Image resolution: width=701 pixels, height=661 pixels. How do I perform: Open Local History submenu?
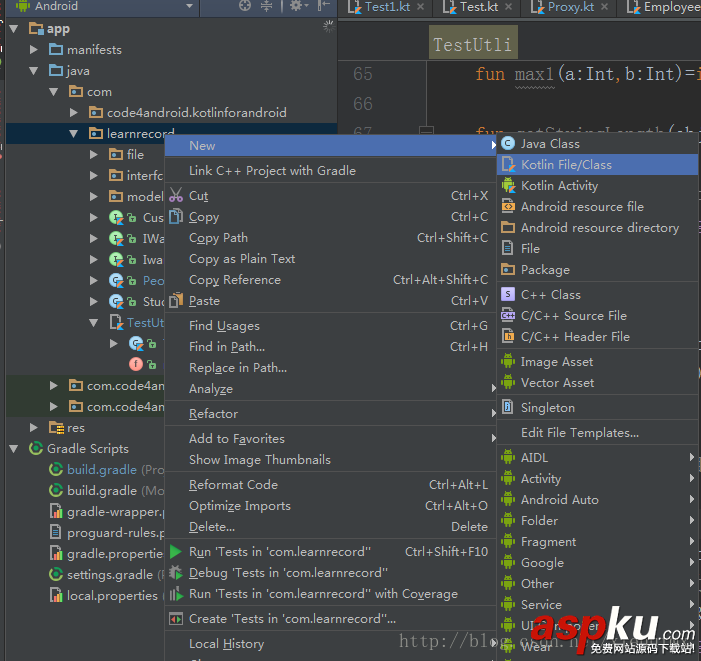(331, 644)
